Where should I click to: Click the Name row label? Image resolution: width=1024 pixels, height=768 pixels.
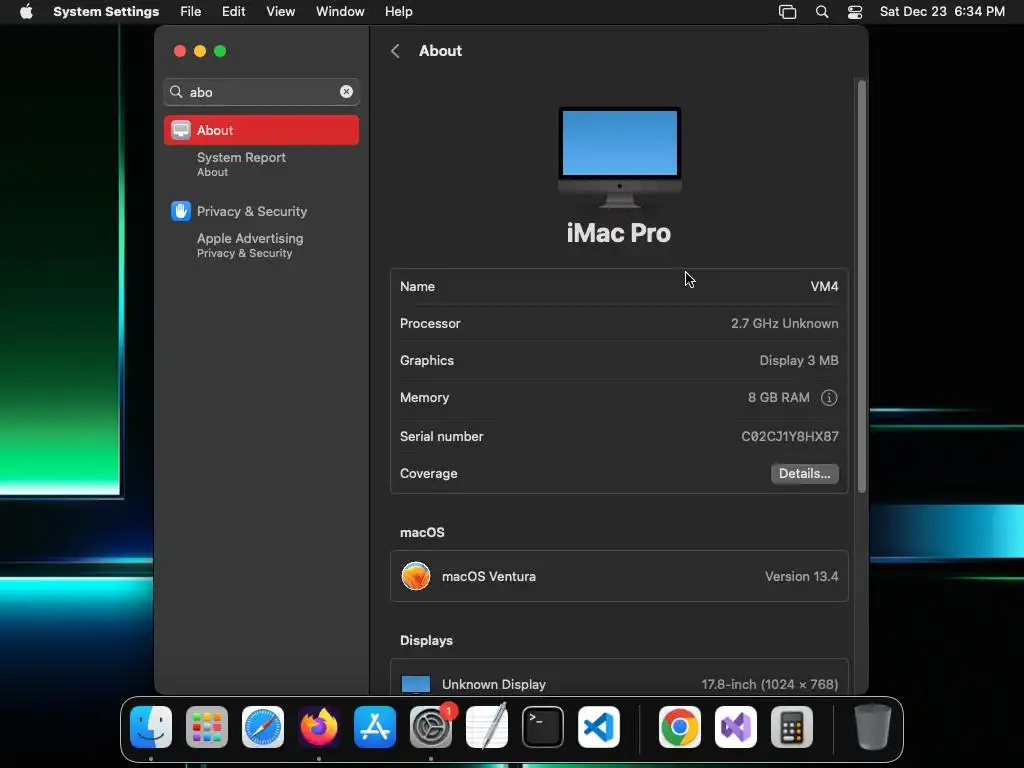[x=417, y=286]
